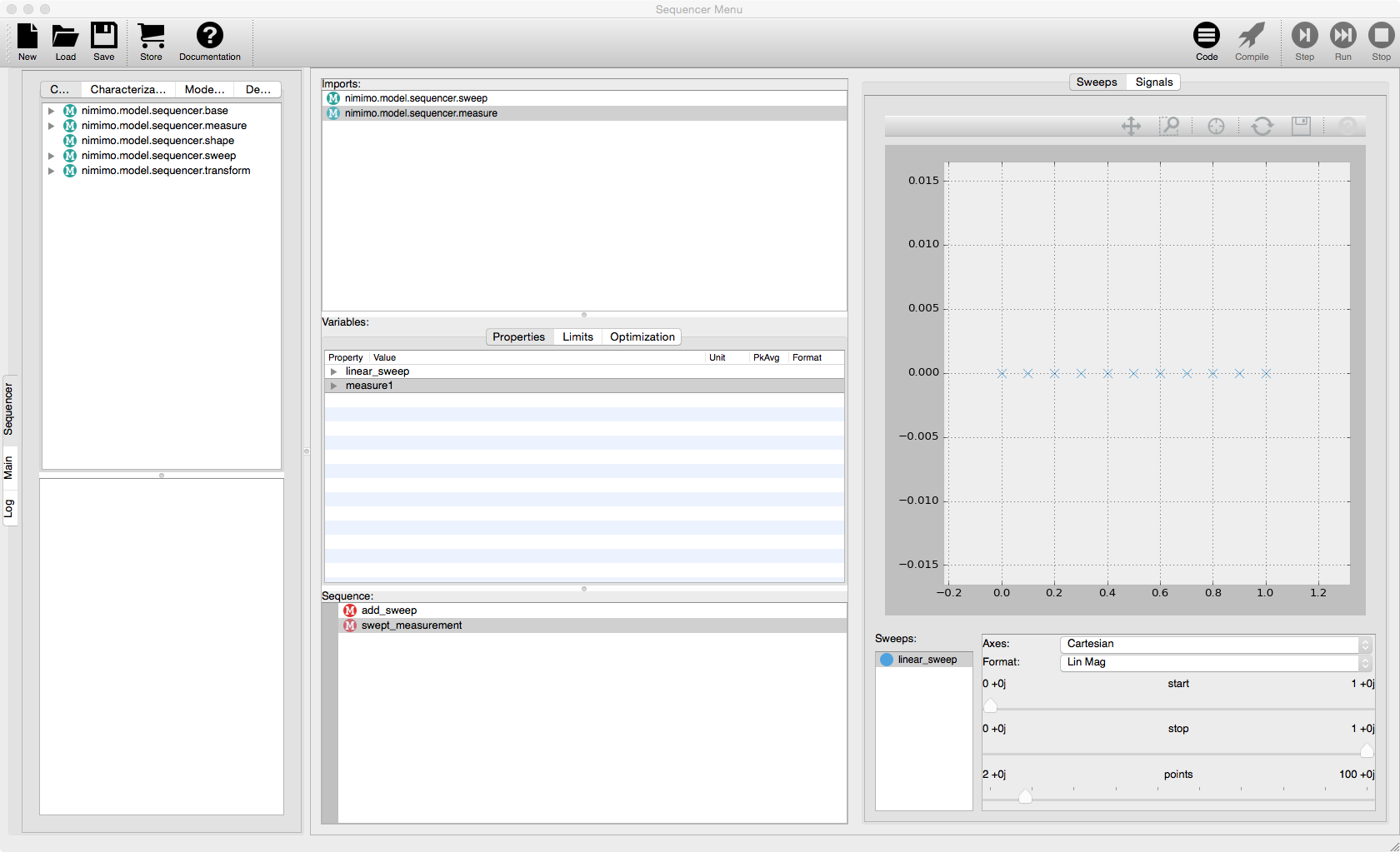Switch to the Sequencer side tab

(x=8, y=409)
